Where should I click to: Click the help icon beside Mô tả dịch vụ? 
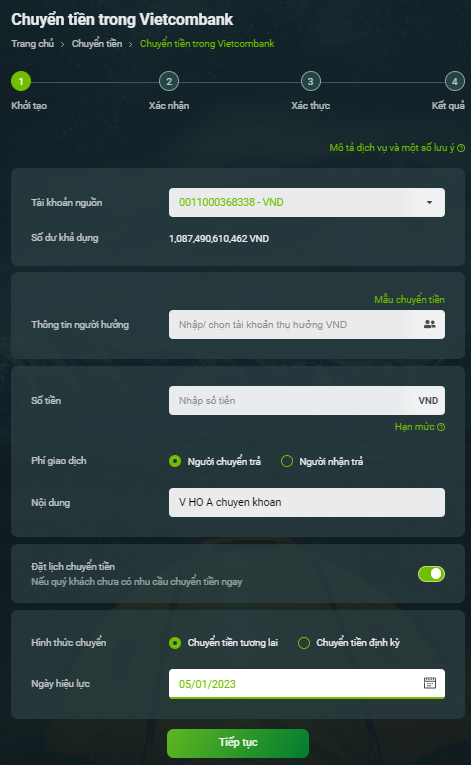[461, 148]
